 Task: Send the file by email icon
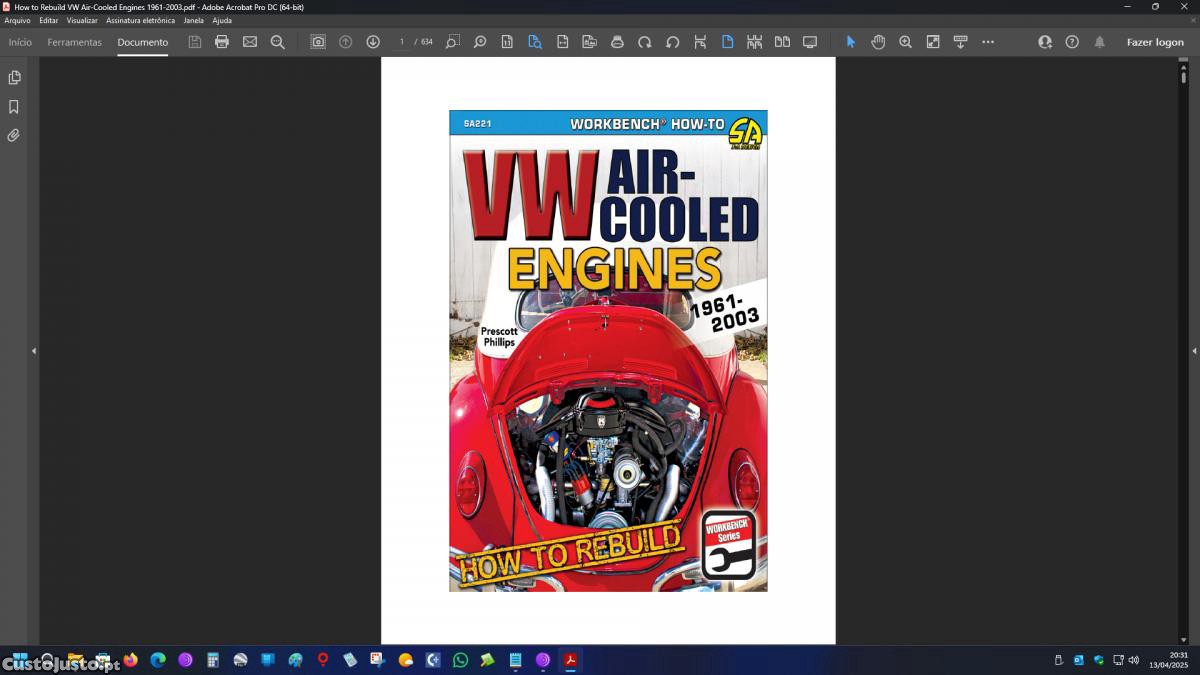tap(250, 42)
